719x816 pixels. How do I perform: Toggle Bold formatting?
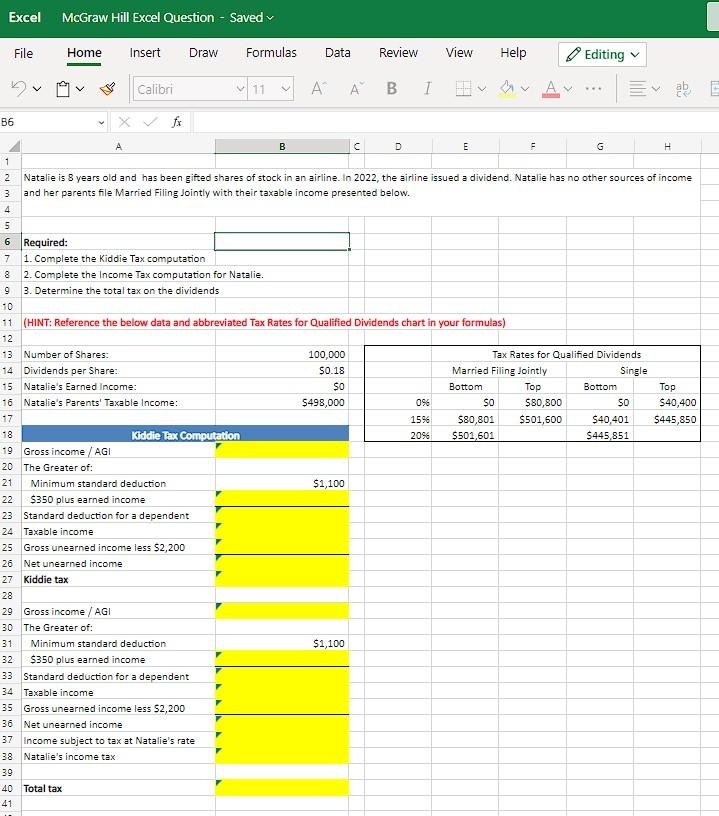click(392, 89)
